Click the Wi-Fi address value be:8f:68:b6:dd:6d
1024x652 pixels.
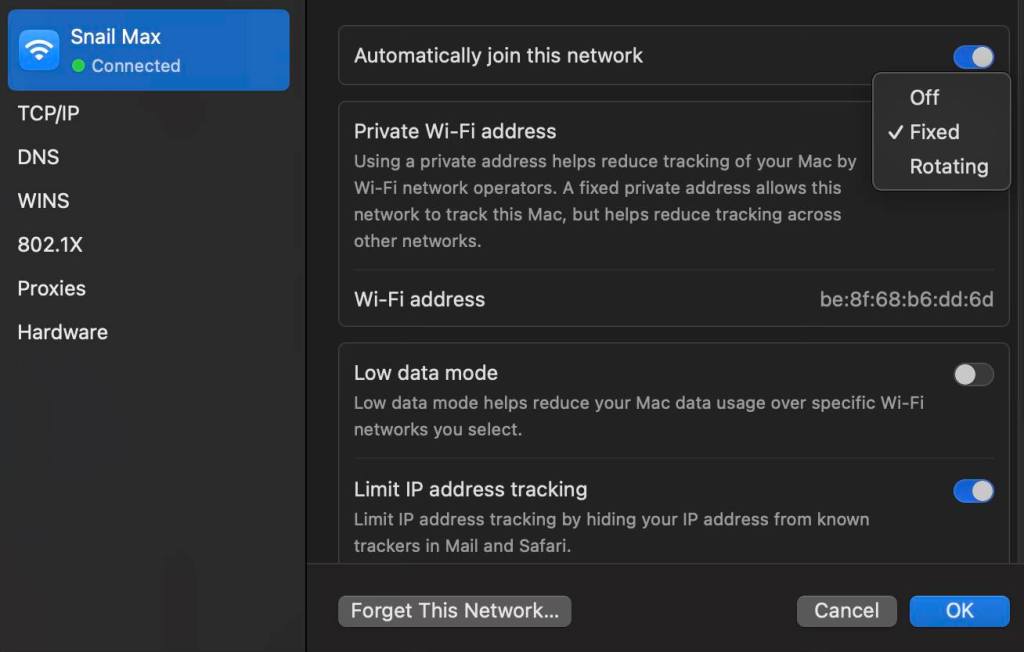pos(906,299)
